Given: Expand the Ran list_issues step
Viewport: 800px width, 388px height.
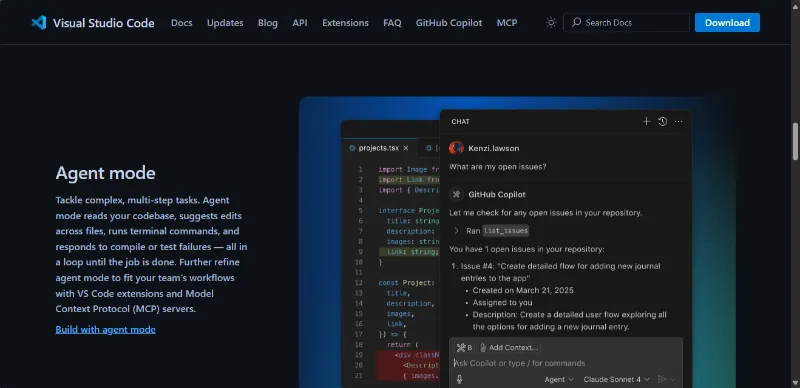Looking at the screenshot, I should (457, 231).
